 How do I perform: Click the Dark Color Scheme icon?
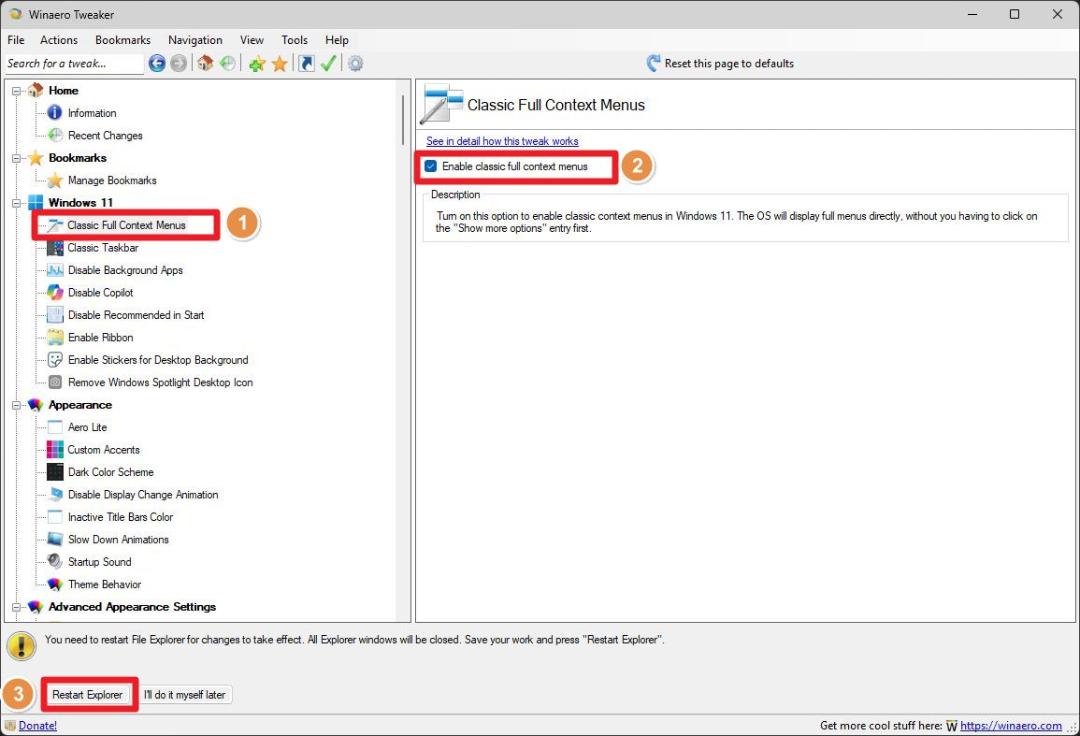[x=54, y=472]
